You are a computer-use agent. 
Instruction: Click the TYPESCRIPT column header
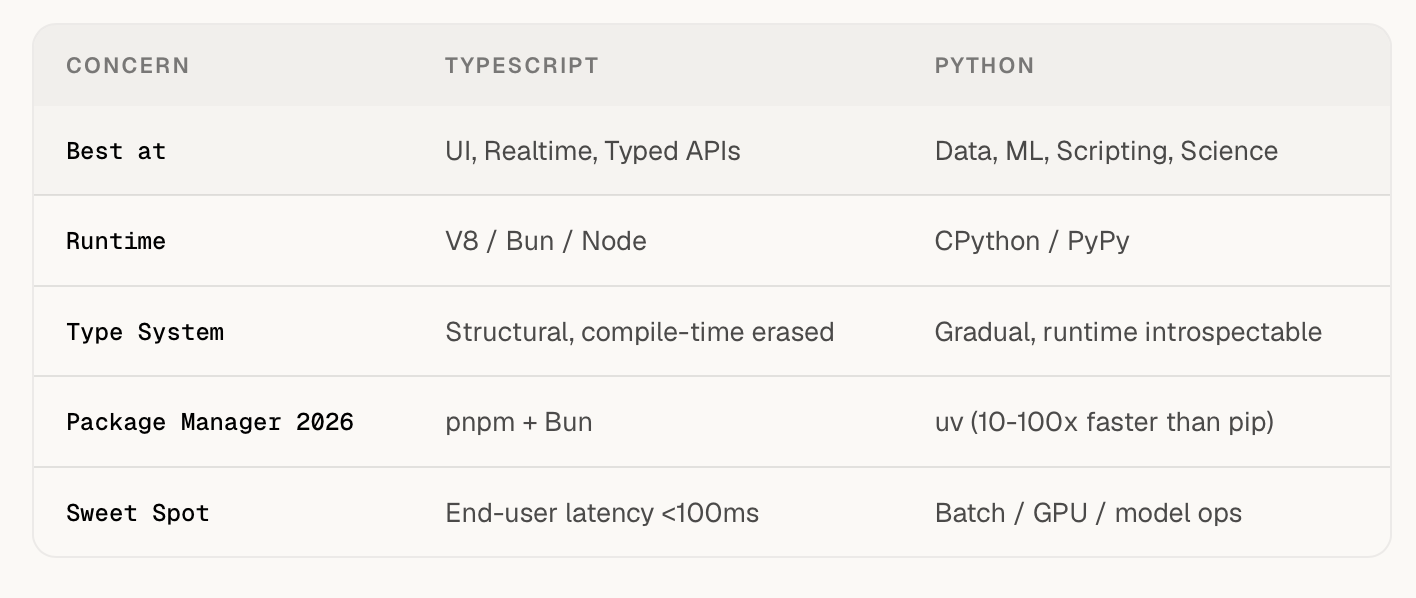(x=521, y=66)
